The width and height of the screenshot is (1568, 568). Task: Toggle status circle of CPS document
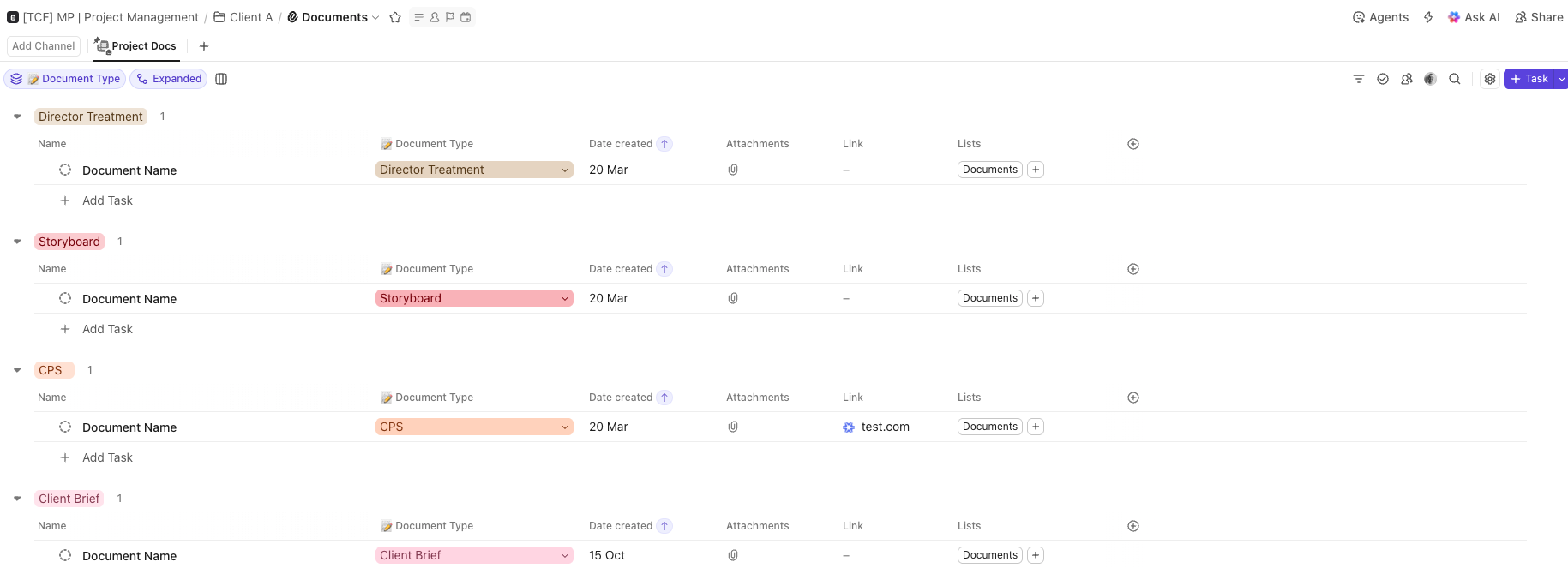[x=65, y=427]
